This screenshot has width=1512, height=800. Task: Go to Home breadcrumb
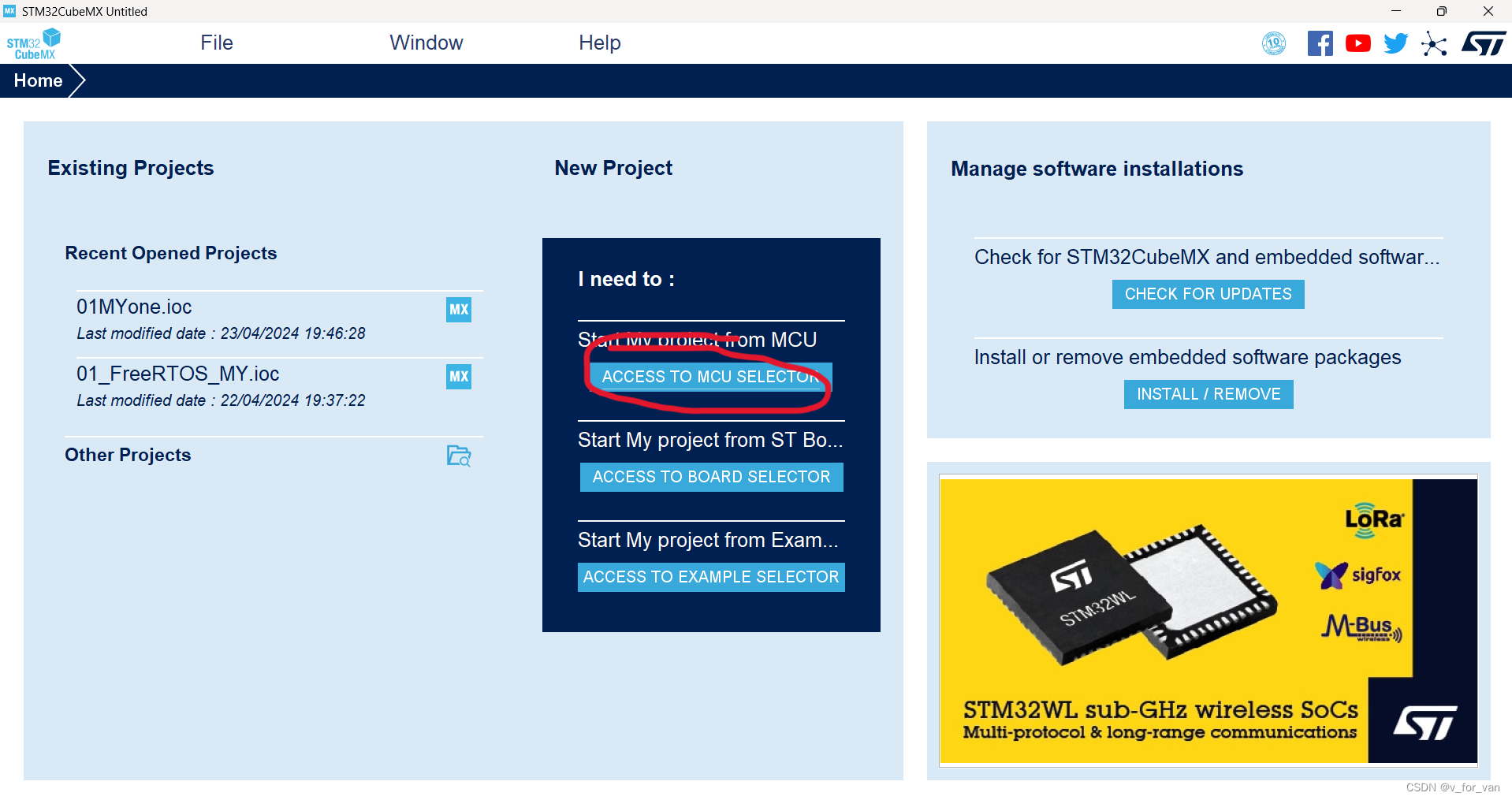38,80
